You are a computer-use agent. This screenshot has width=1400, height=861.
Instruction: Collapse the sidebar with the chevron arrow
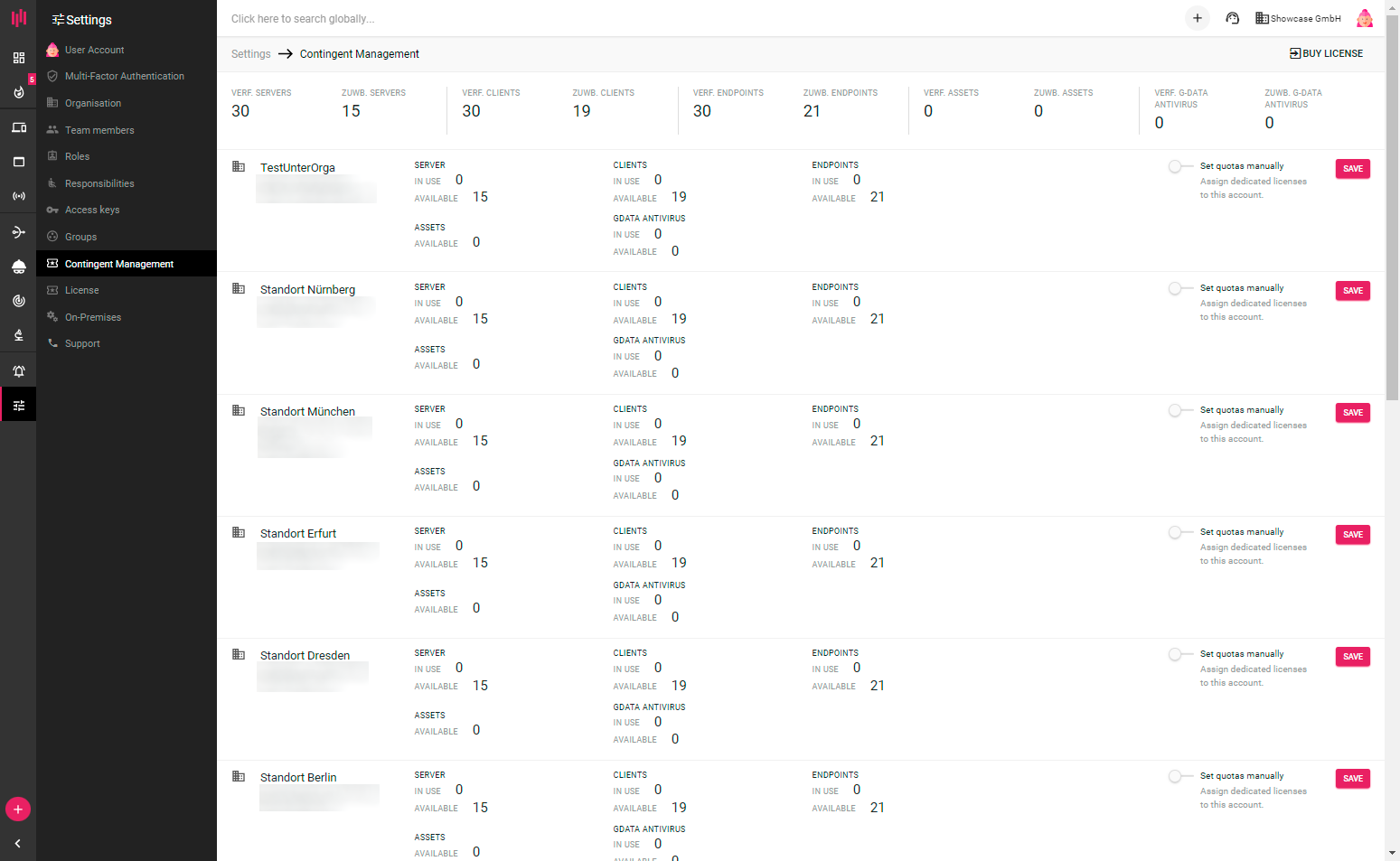tap(18, 843)
